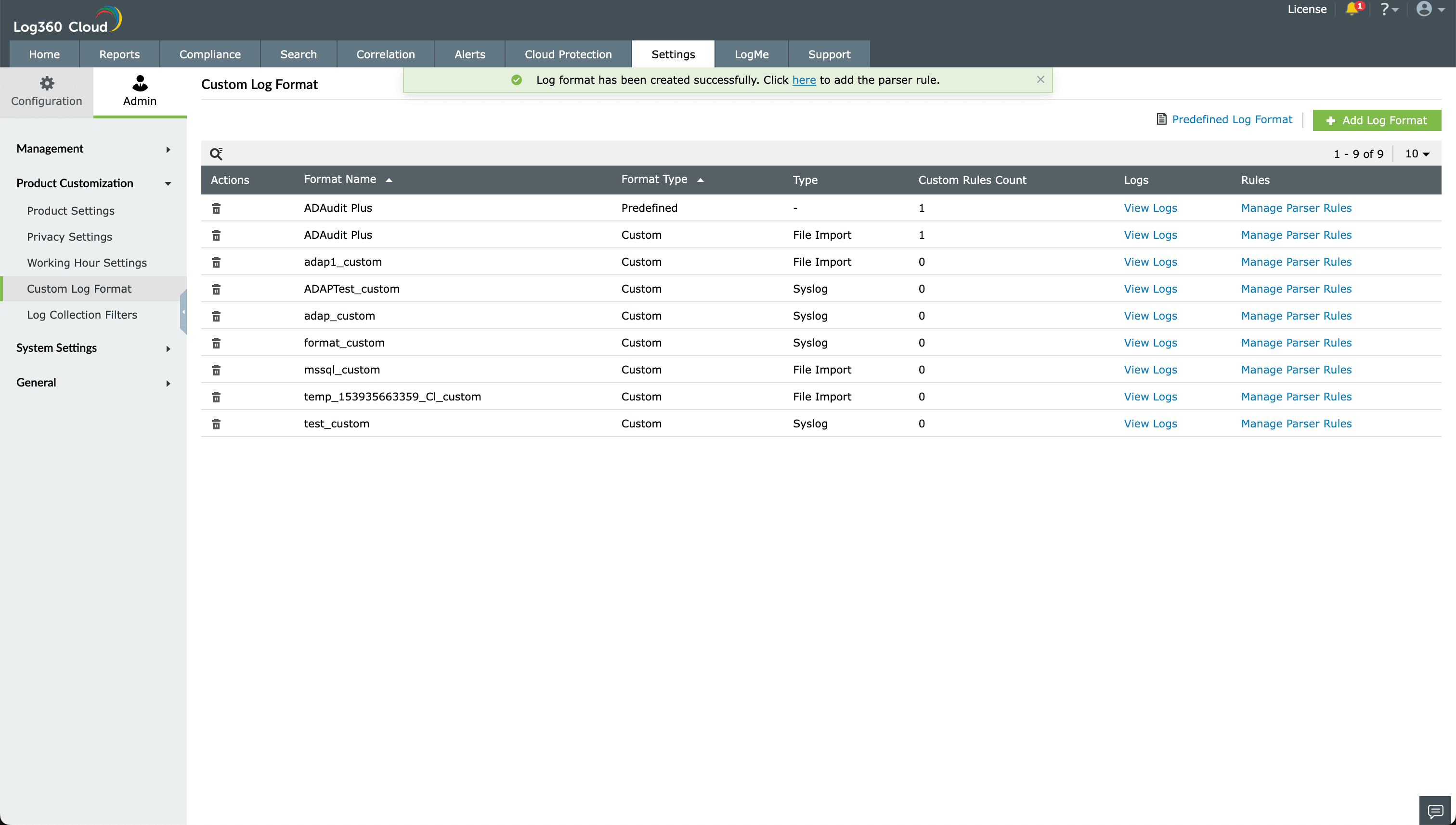This screenshot has height=825, width=1456.
Task: Click here to add the parser rule
Action: point(804,80)
